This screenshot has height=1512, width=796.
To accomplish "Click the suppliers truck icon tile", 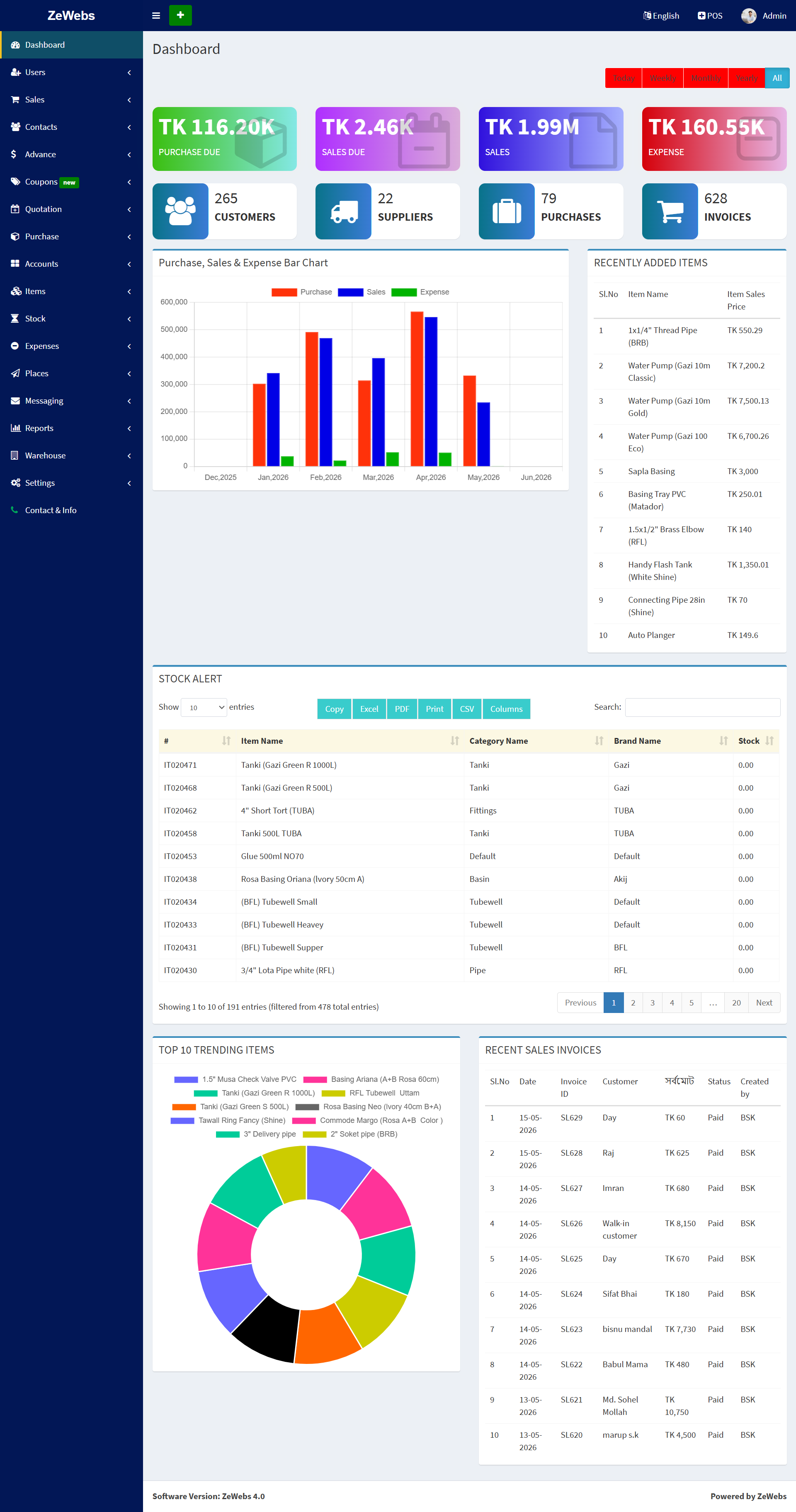I will [x=343, y=211].
